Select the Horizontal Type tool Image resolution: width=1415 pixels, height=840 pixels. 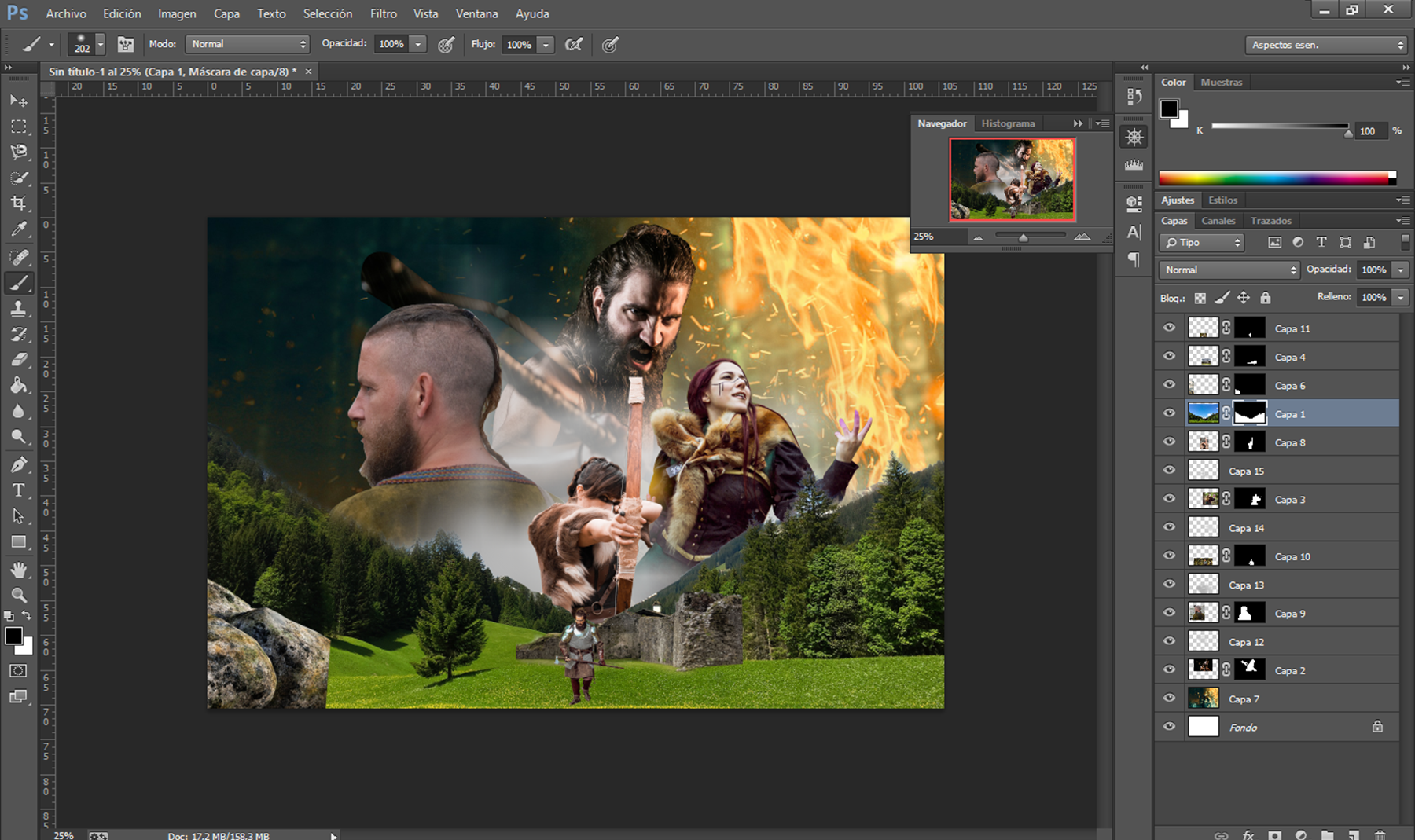point(19,490)
